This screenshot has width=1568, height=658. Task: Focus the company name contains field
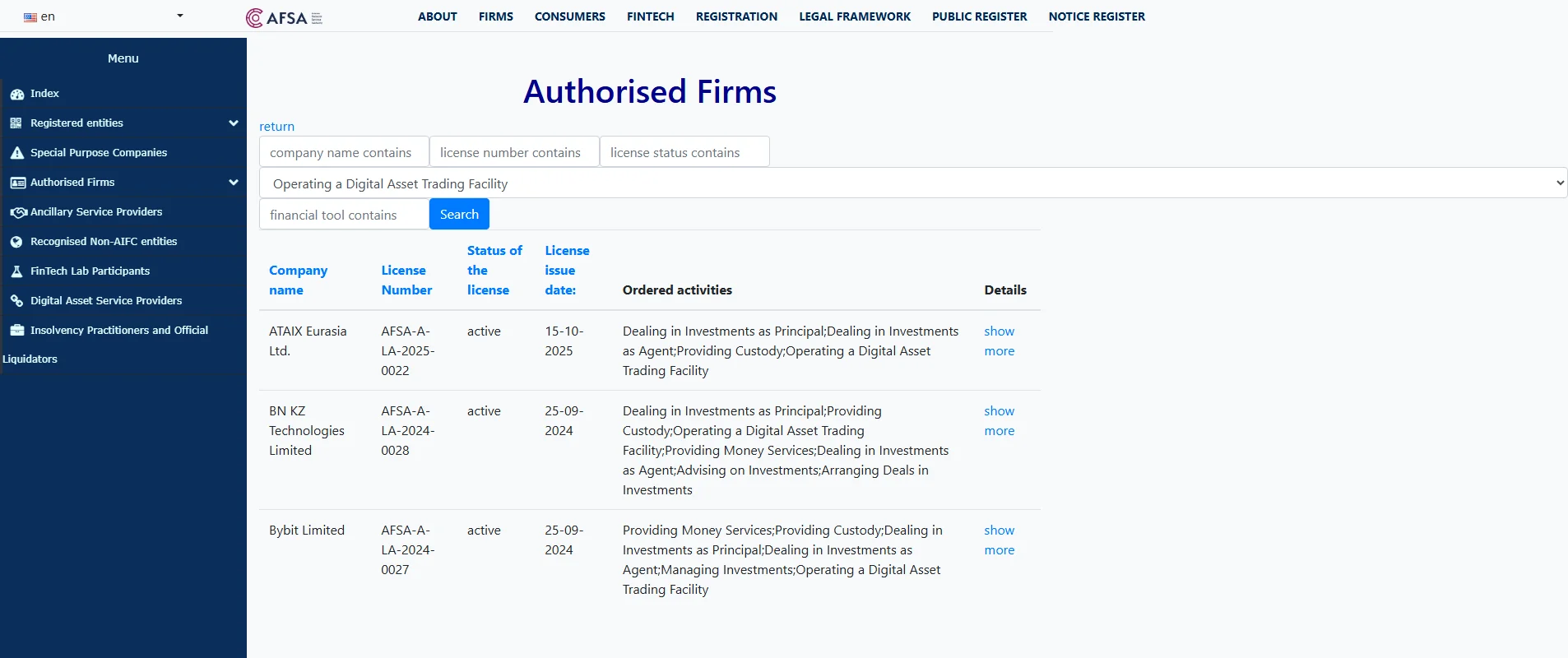[x=344, y=152]
